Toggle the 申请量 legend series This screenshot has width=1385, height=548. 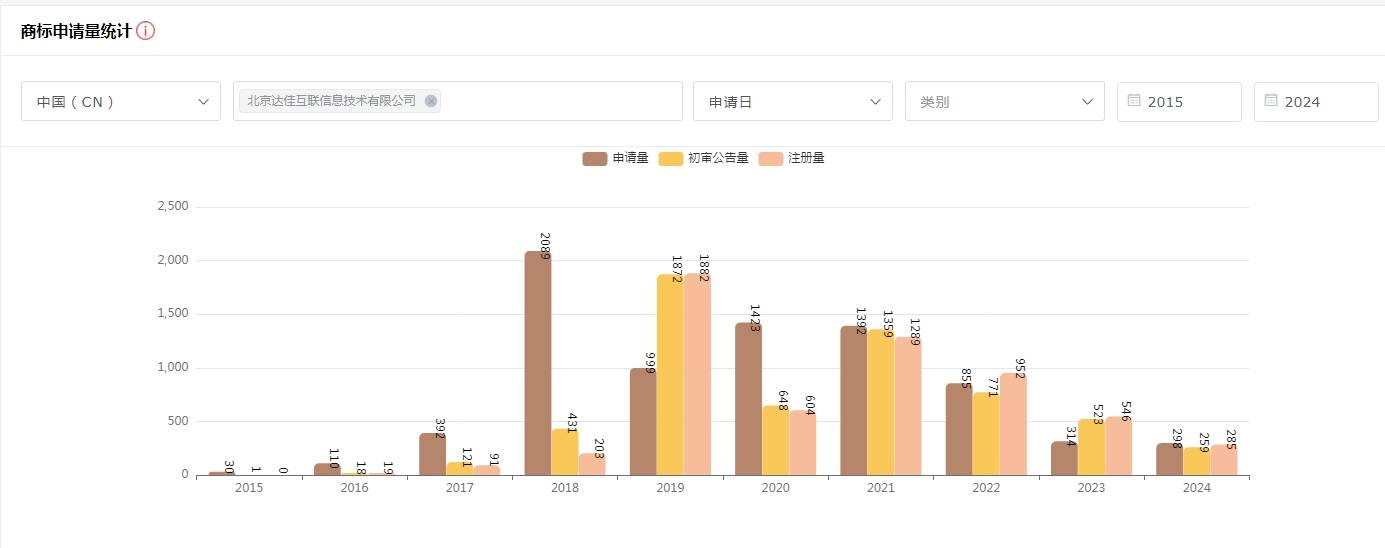pyautogui.click(x=616, y=158)
